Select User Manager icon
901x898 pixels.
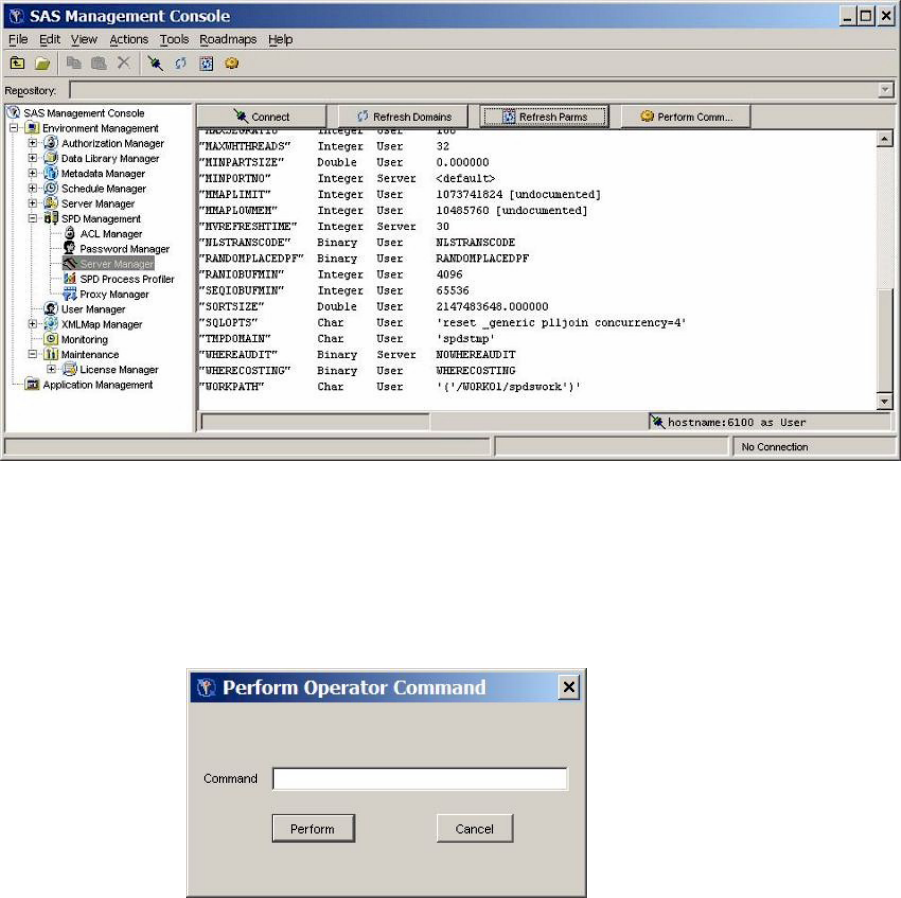pos(51,309)
